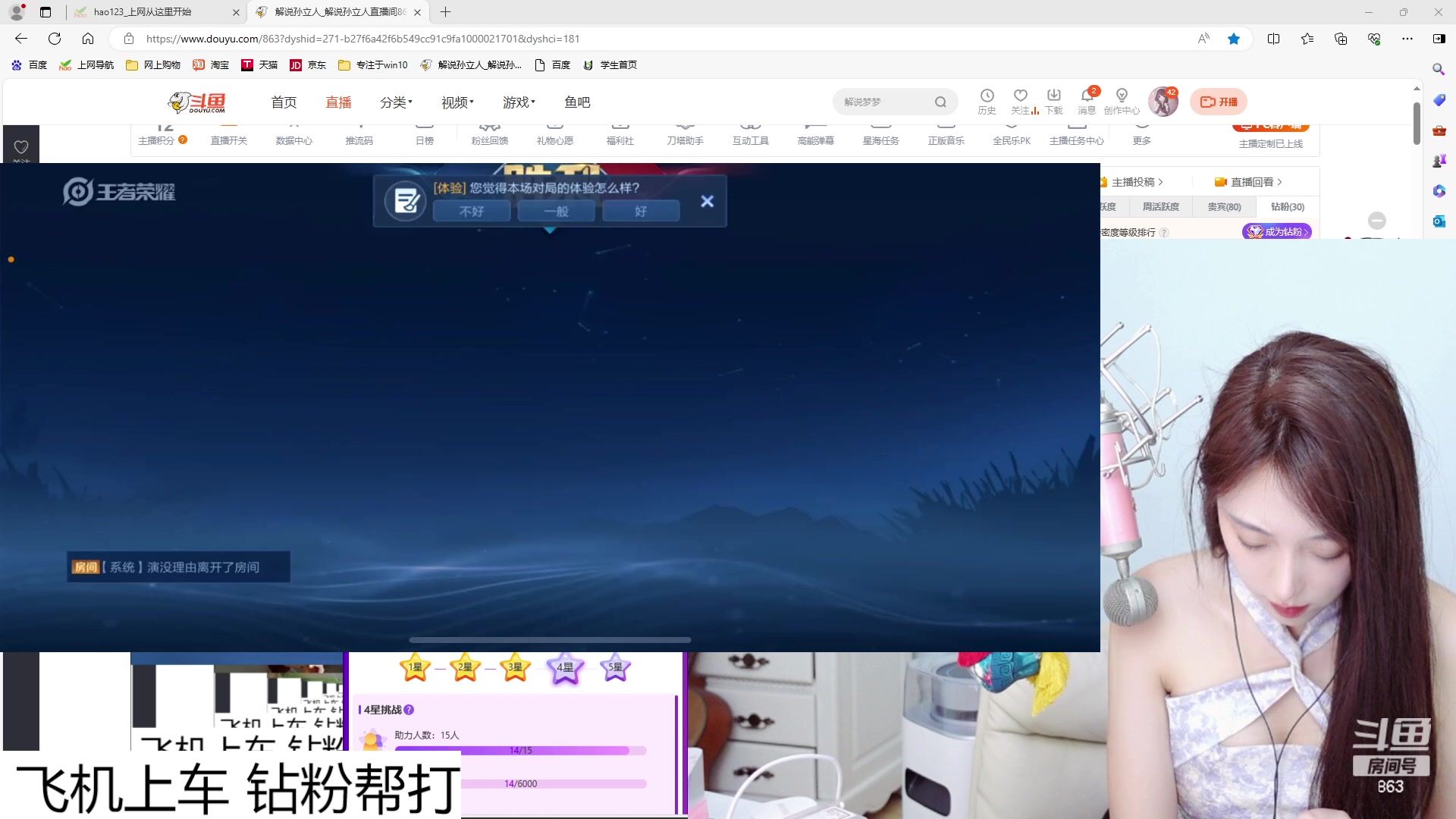The width and height of the screenshot is (1456, 819).
Task: Open 互动工具 toolbar item
Action: pos(750,135)
